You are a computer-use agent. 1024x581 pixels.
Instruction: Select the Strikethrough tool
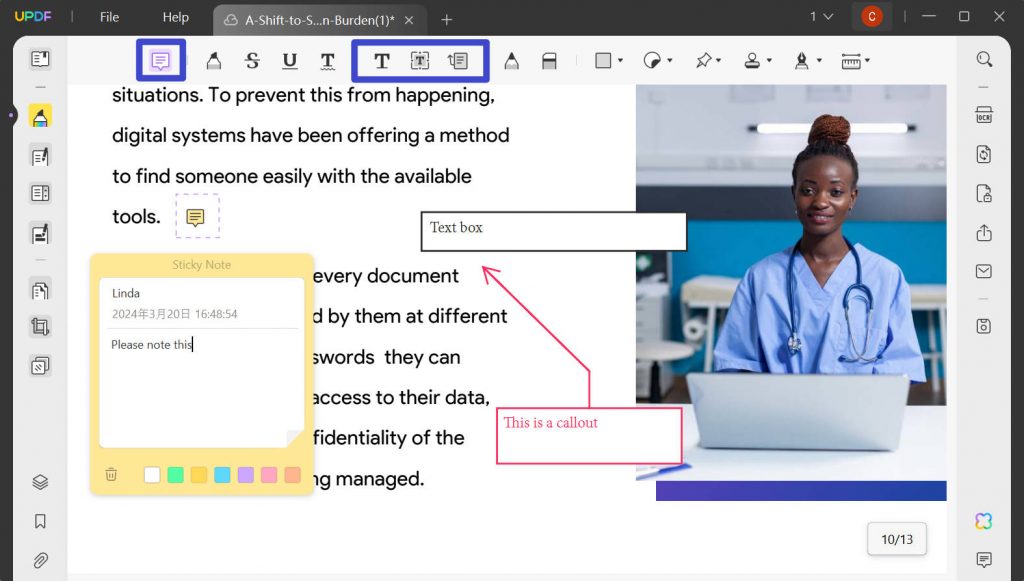point(252,60)
